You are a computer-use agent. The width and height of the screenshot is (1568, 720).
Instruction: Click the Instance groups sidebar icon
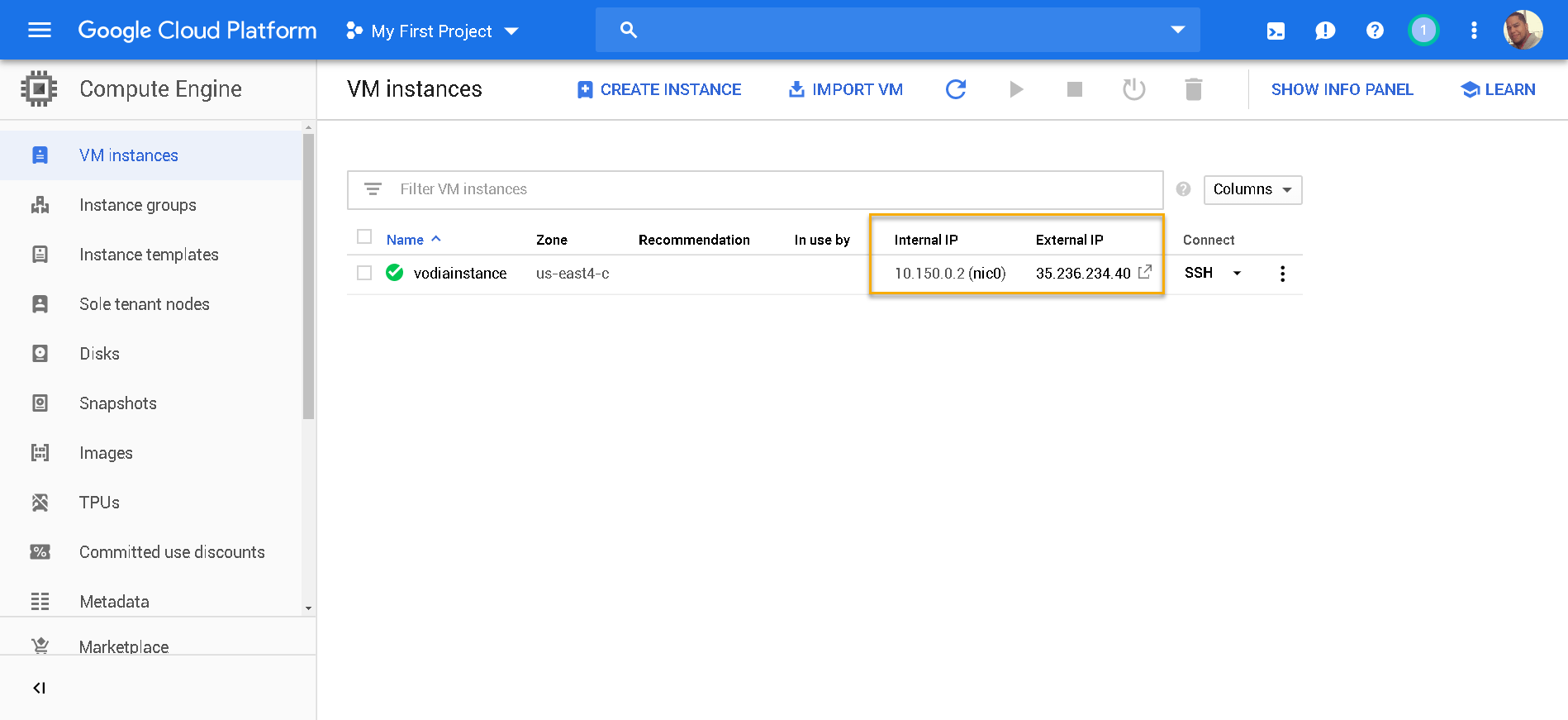(x=40, y=205)
